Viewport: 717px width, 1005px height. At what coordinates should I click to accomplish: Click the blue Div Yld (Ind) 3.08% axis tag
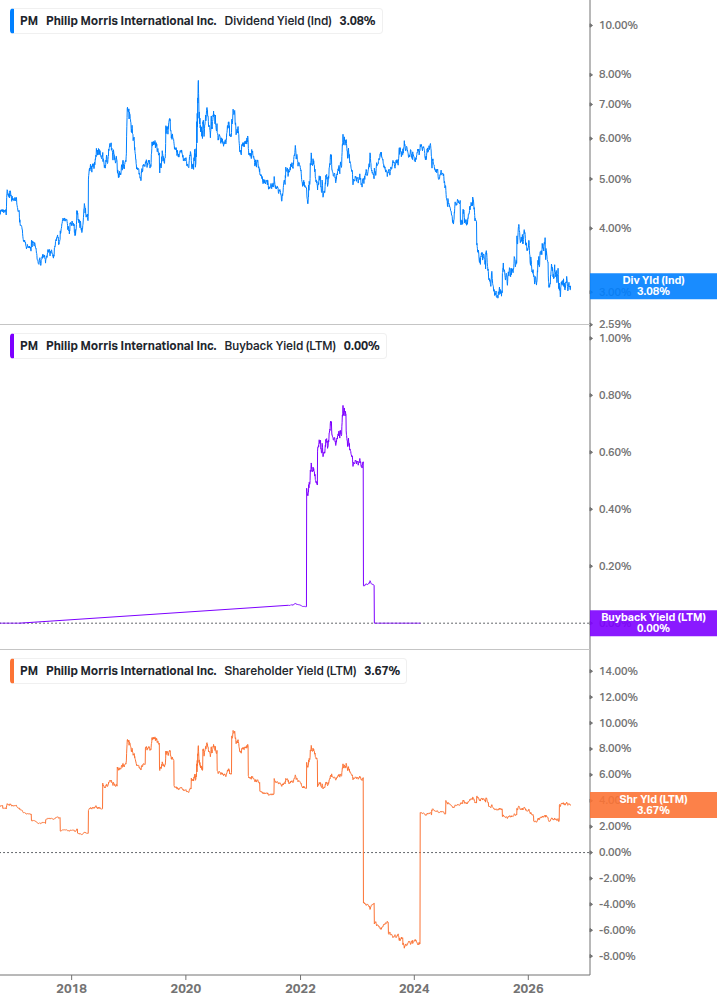pos(653,286)
